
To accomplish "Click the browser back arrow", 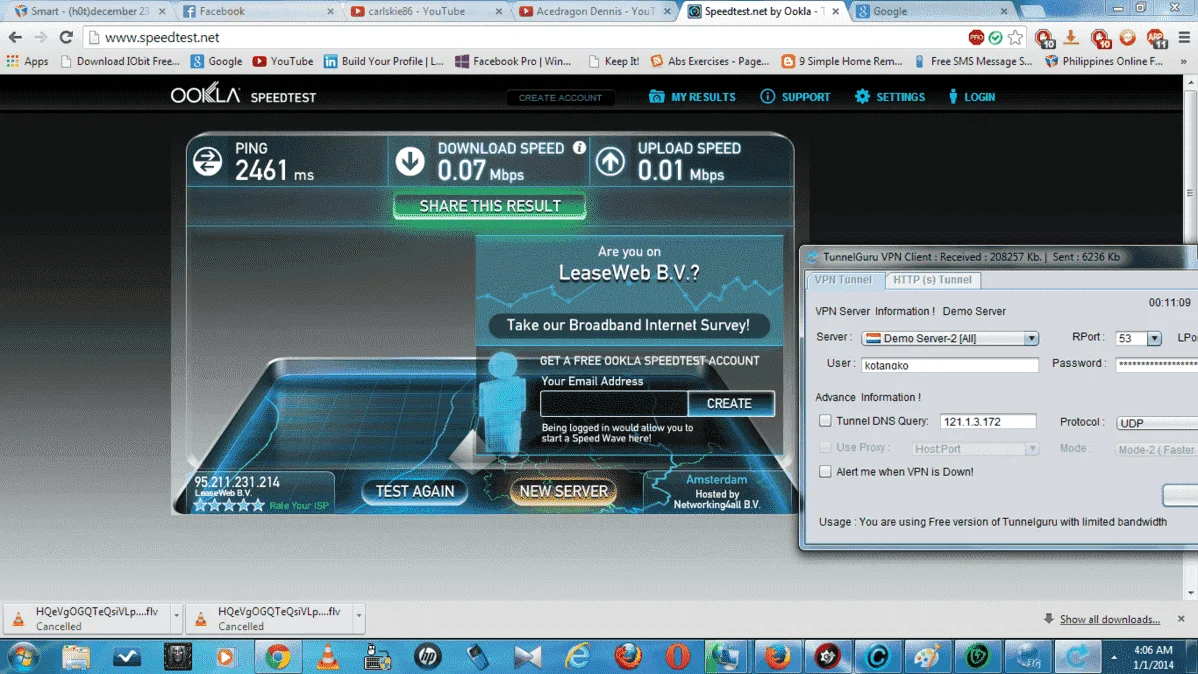I will click(15, 37).
